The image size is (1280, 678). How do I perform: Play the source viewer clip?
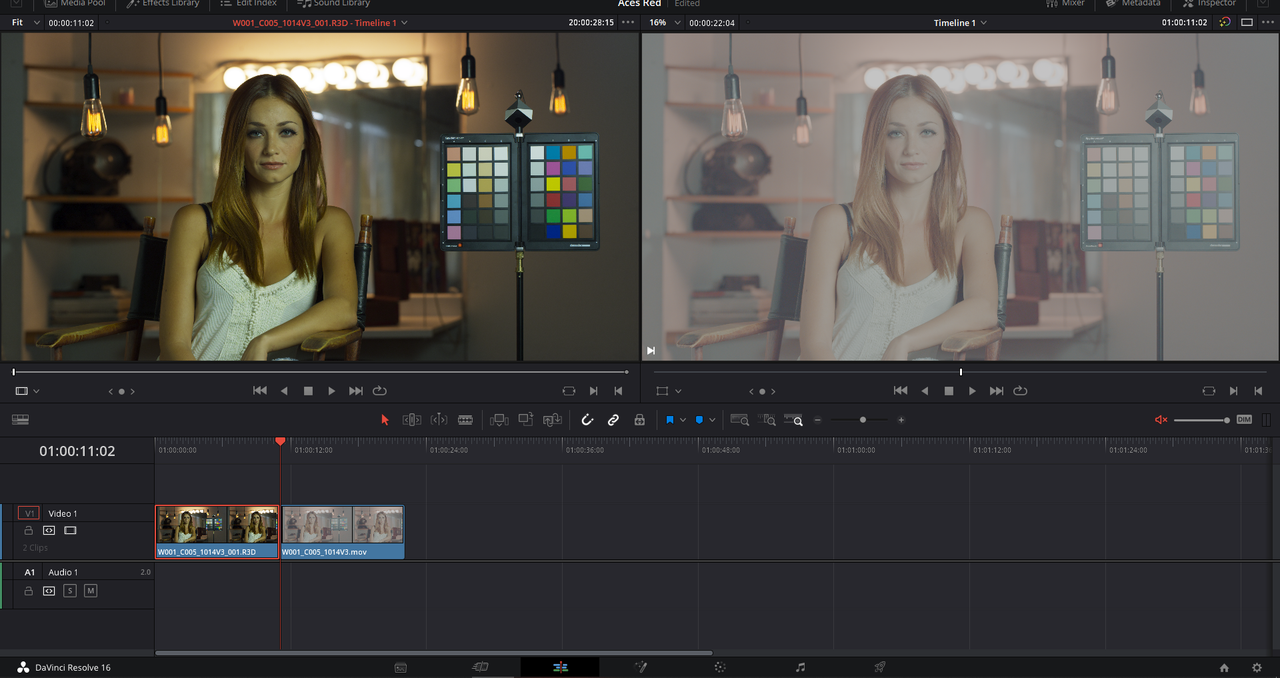(x=332, y=391)
